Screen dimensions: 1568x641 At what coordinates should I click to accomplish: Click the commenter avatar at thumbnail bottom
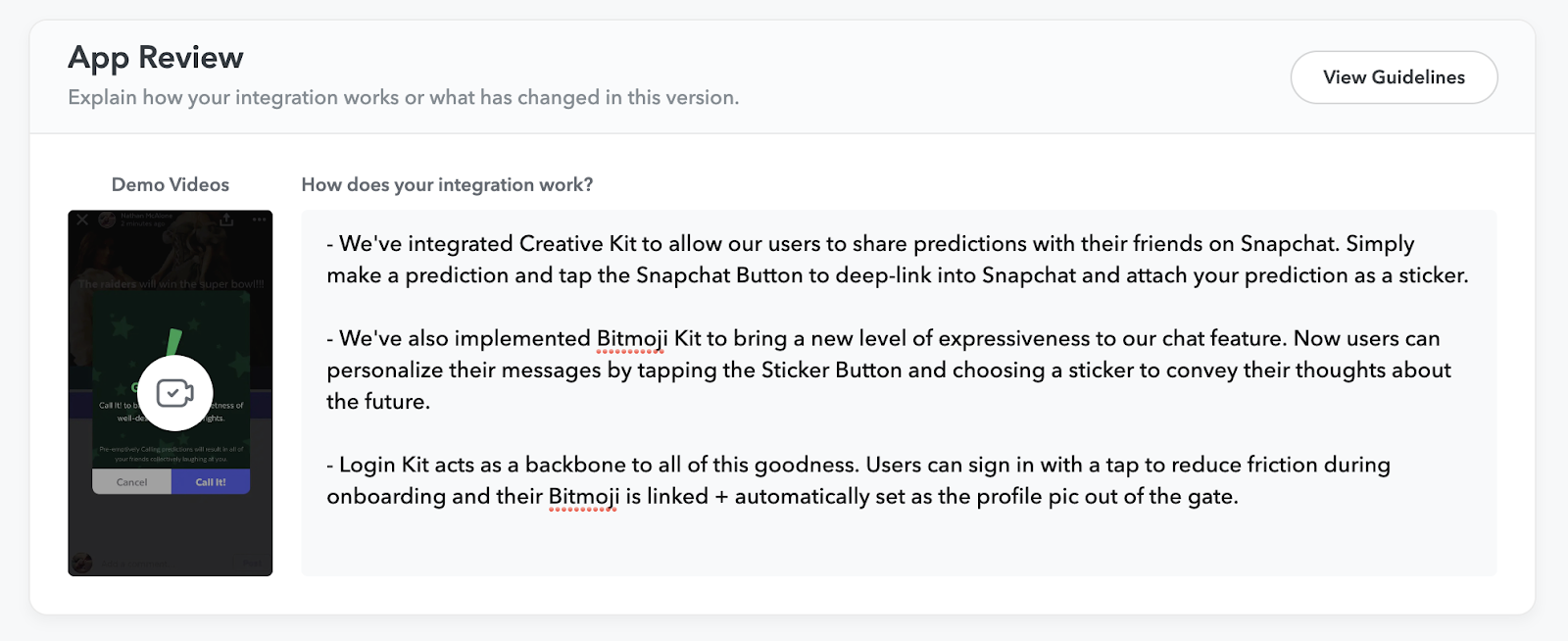(82, 563)
